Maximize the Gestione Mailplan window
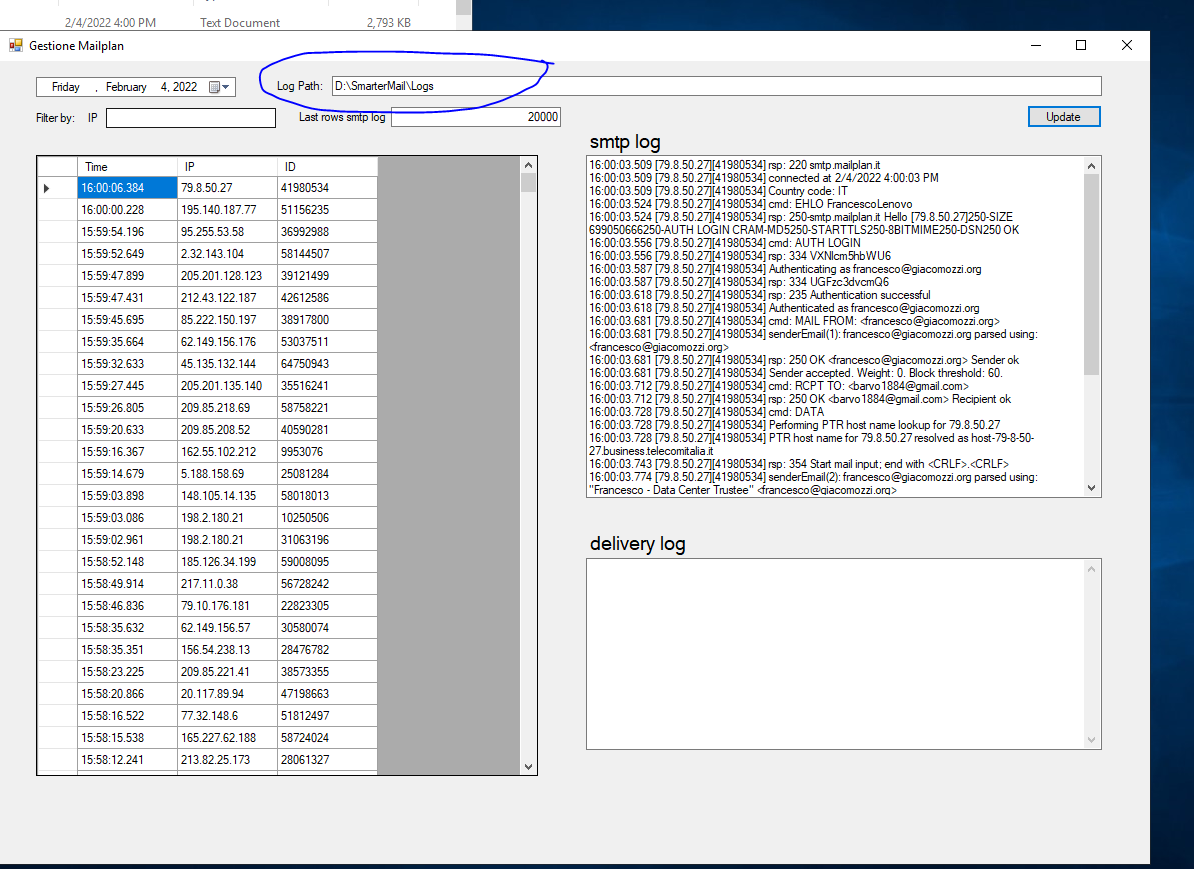 coord(1081,45)
